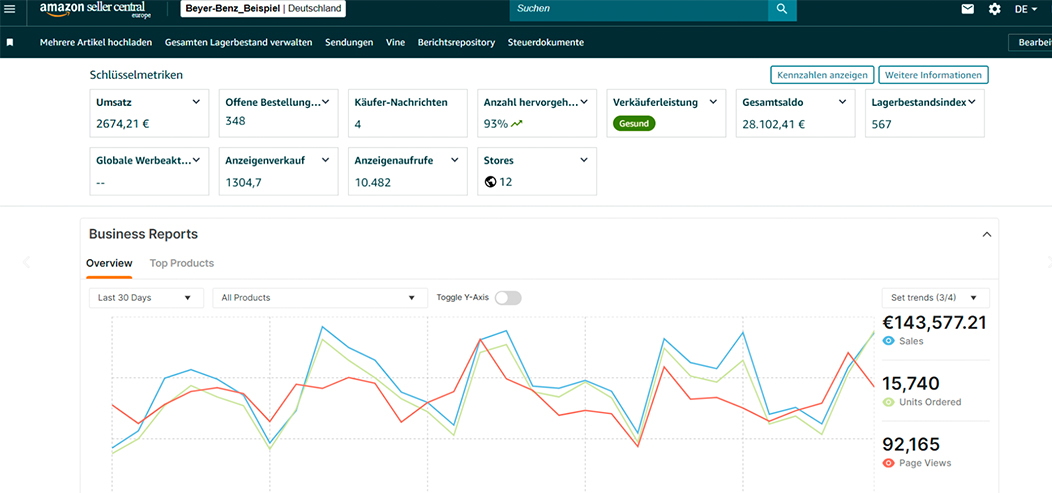The width and height of the screenshot is (1052, 493).
Task: Collapse the Business Reports panel
Action: [986, 234]
